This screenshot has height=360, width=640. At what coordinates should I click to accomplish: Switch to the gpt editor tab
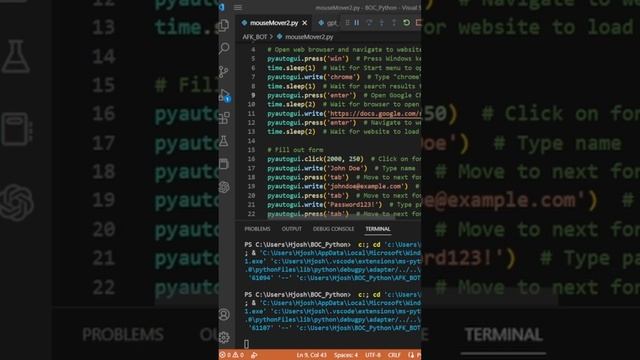click(329, 23)
